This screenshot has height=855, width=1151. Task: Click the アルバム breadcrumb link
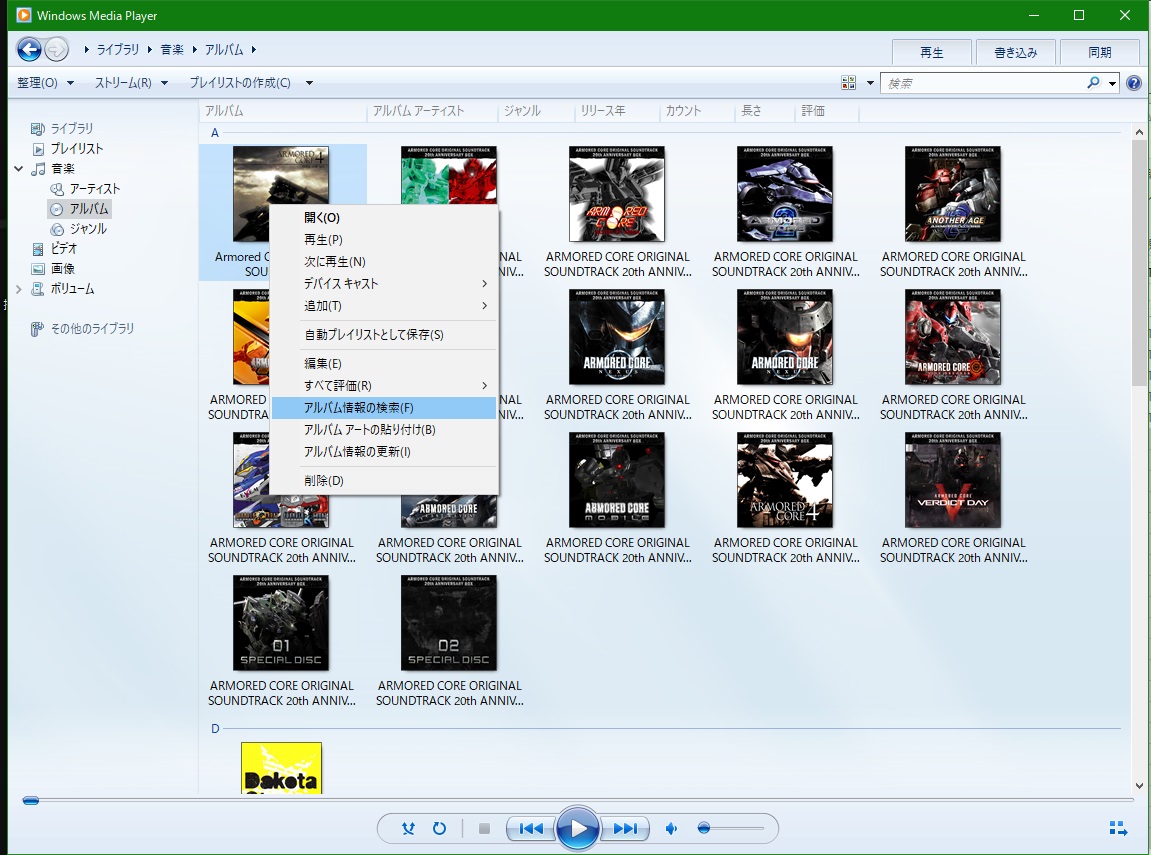(x=224, y=49)
